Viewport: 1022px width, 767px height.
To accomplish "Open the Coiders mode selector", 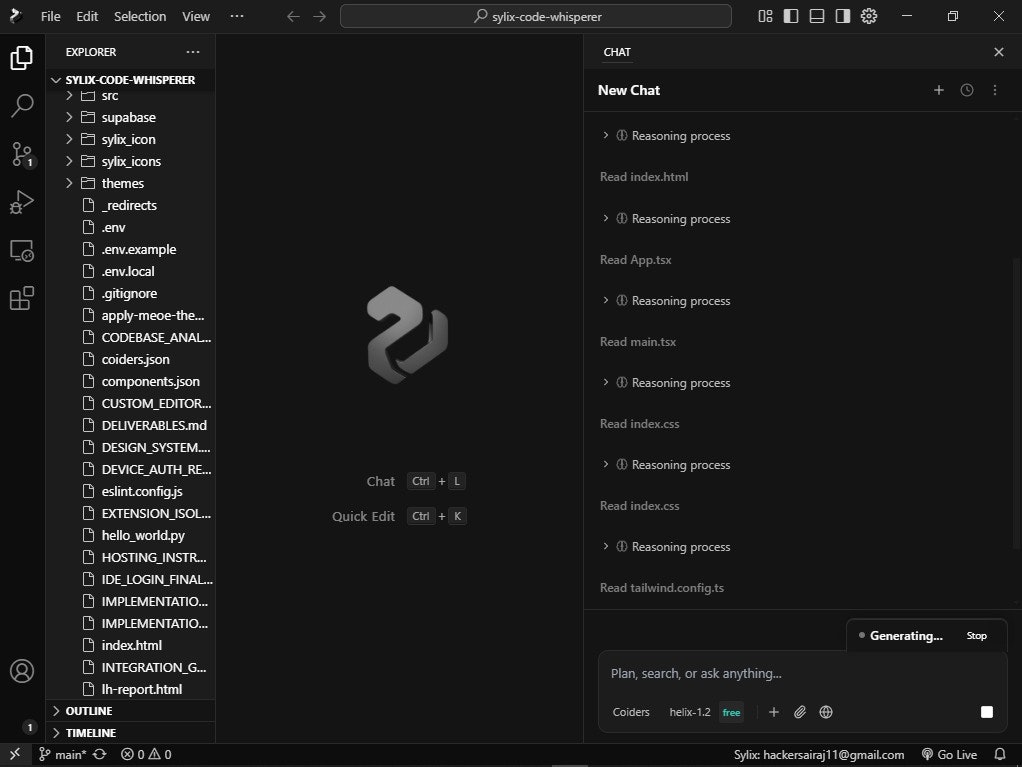I will pos(631,712).
